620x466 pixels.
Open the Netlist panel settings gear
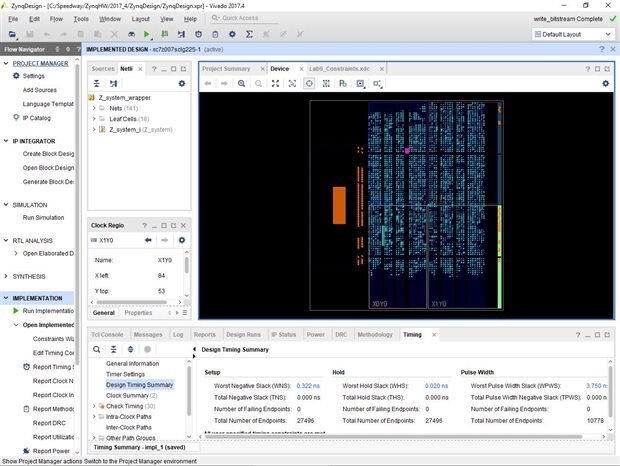click(181, 84)
